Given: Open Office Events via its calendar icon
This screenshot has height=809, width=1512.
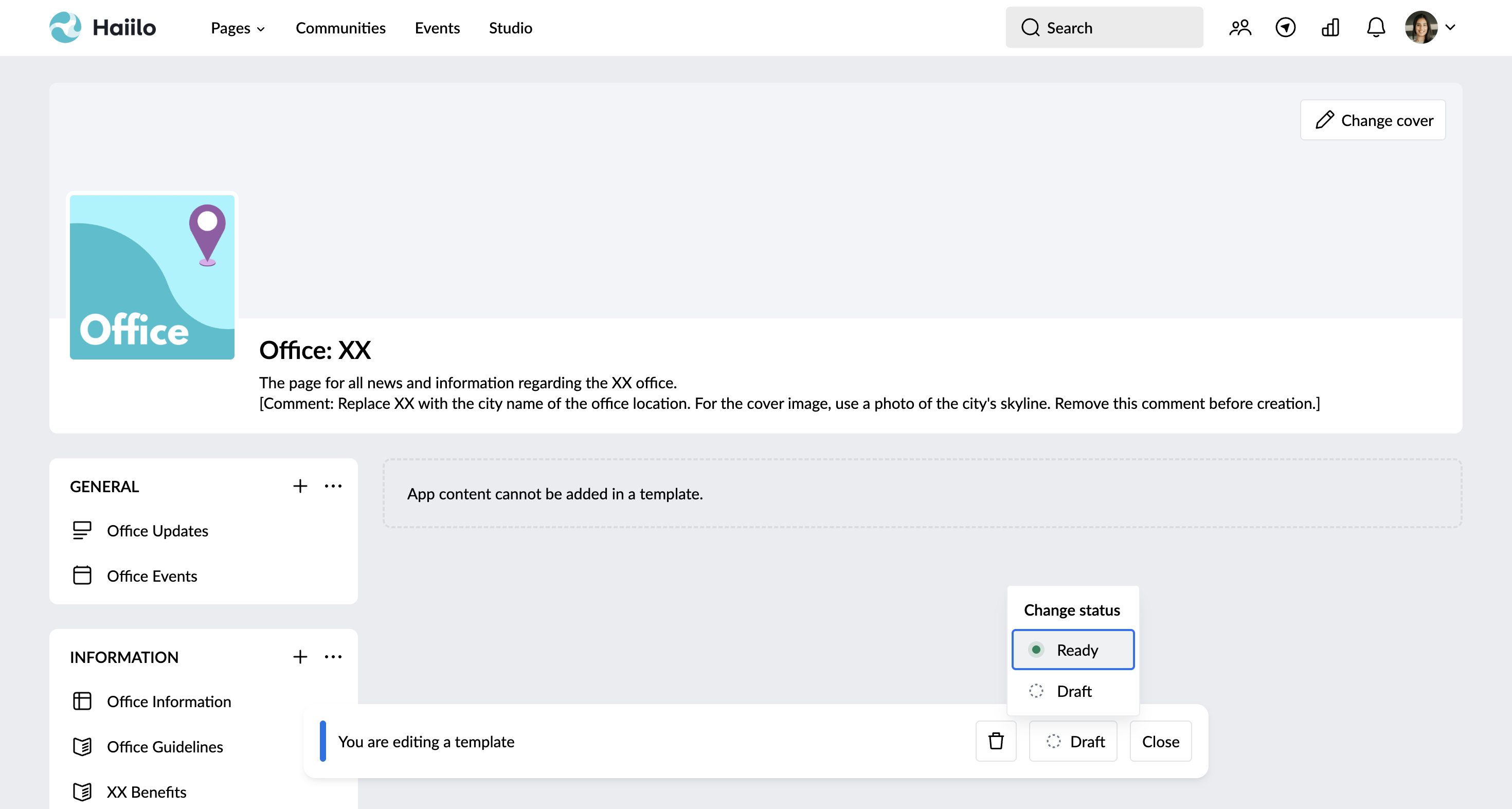Looking at the screenshot, I should tap(82, 576).
